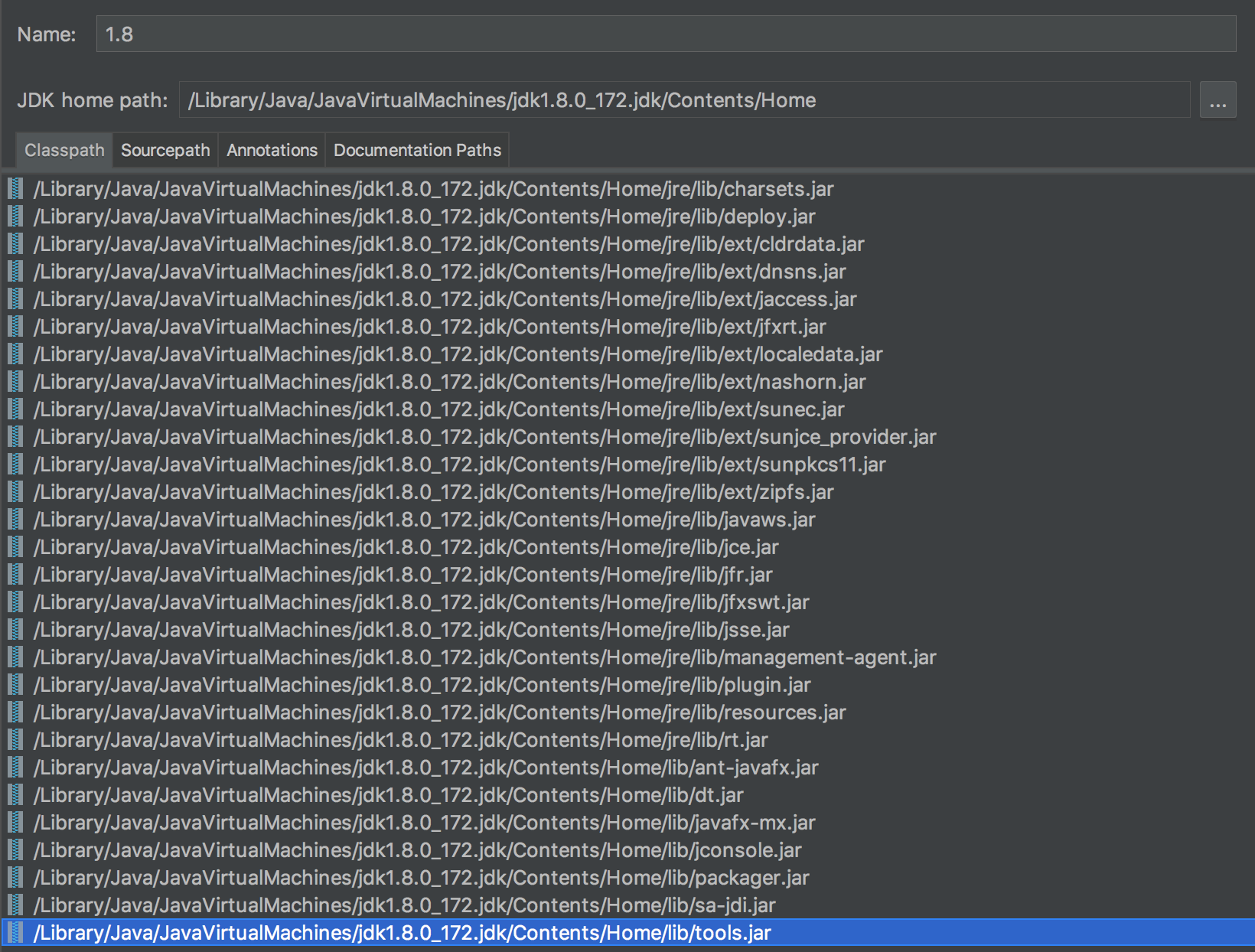
Task: Select the ext/sunec.jar classpath entry
Action: pyautogui.click(x=627, y=409)
